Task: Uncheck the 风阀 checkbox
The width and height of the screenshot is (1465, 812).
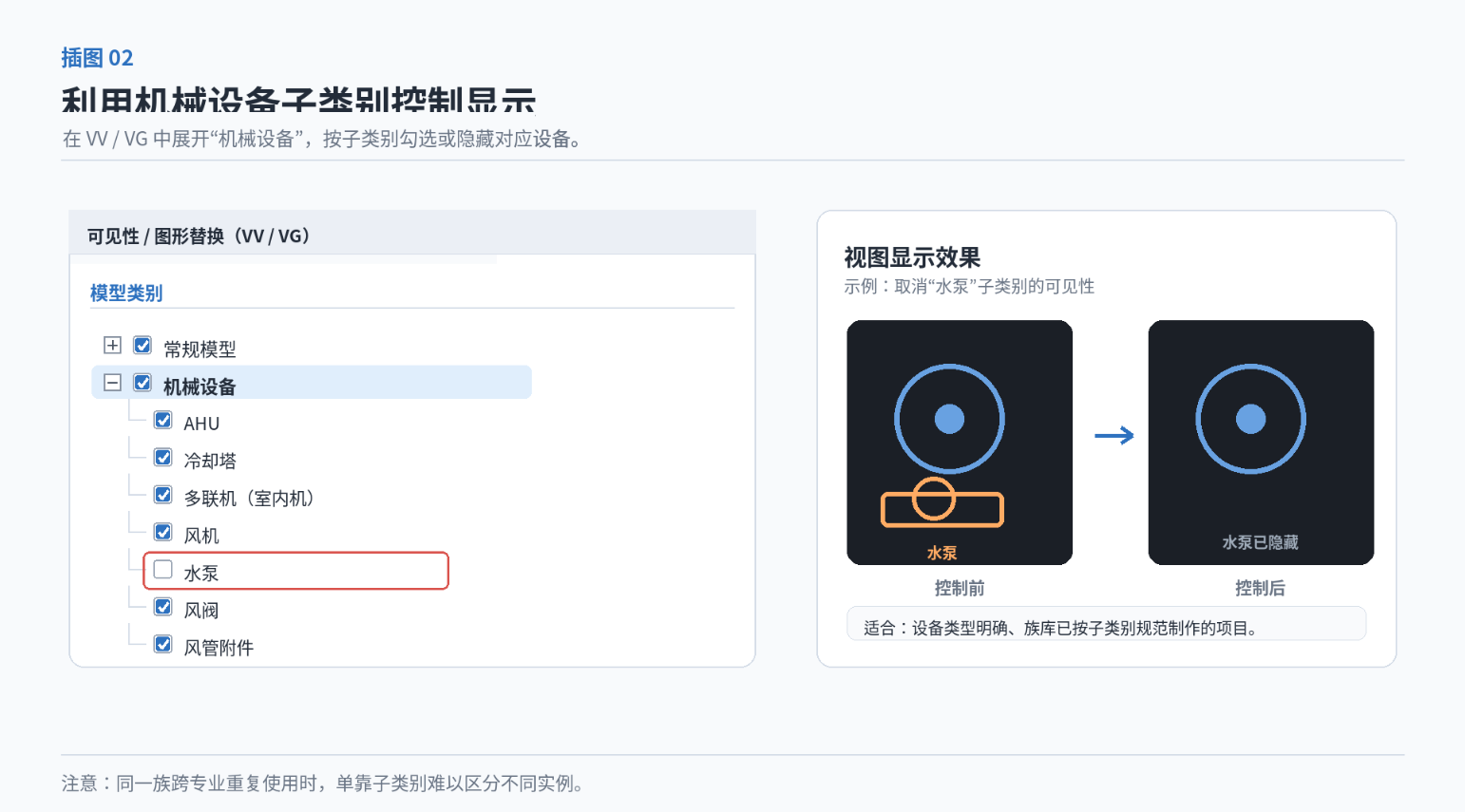Action: click(x=163, y=607)
